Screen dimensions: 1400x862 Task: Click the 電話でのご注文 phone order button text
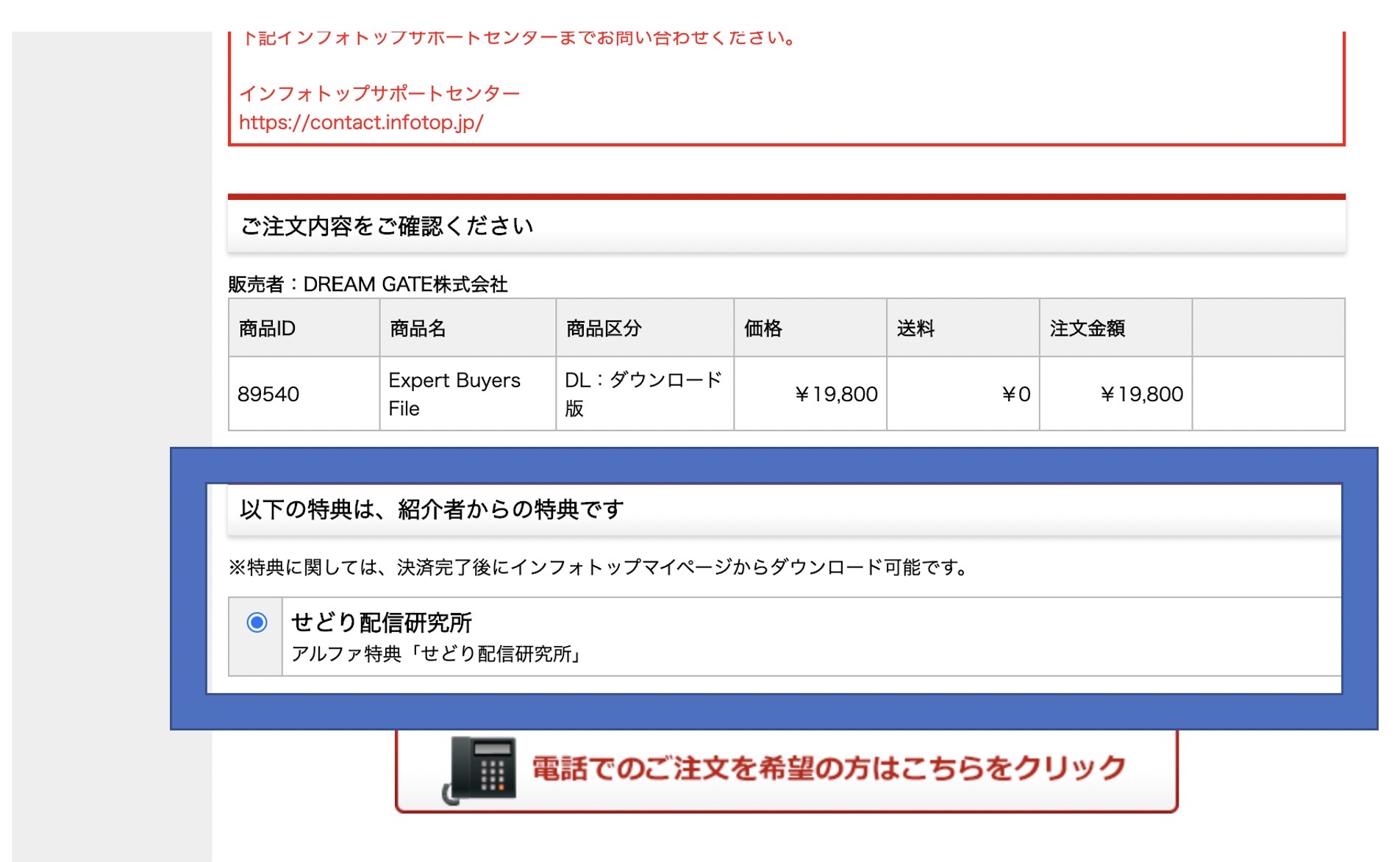pos(828,768)
